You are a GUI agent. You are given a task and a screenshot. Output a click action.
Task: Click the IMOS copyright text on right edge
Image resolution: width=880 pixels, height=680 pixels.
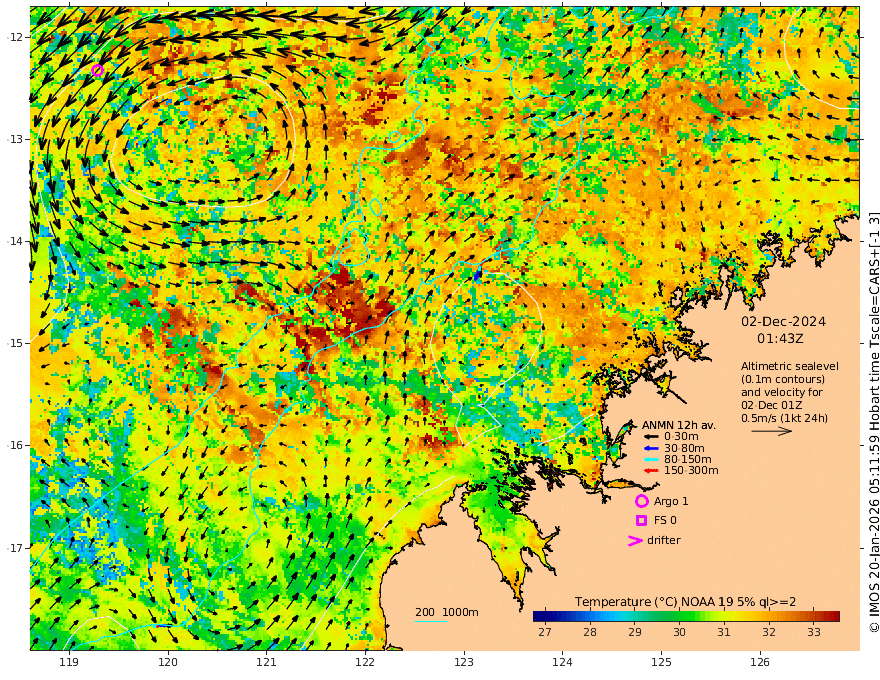873,422
